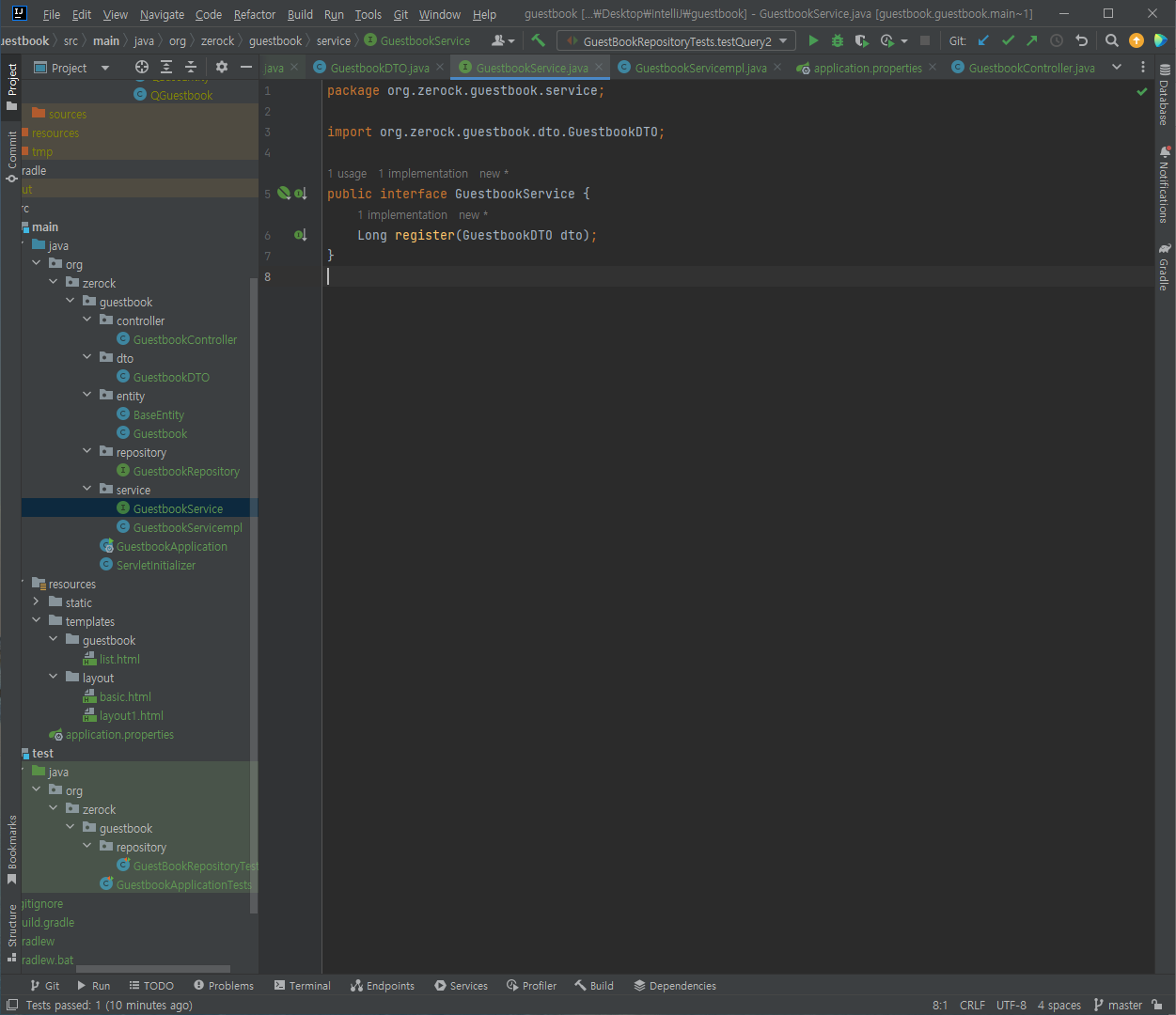This screenshot has height=1015, width=1176.
Task: Open IDE updates orange icon
Action: click(x=1137, y=40)
